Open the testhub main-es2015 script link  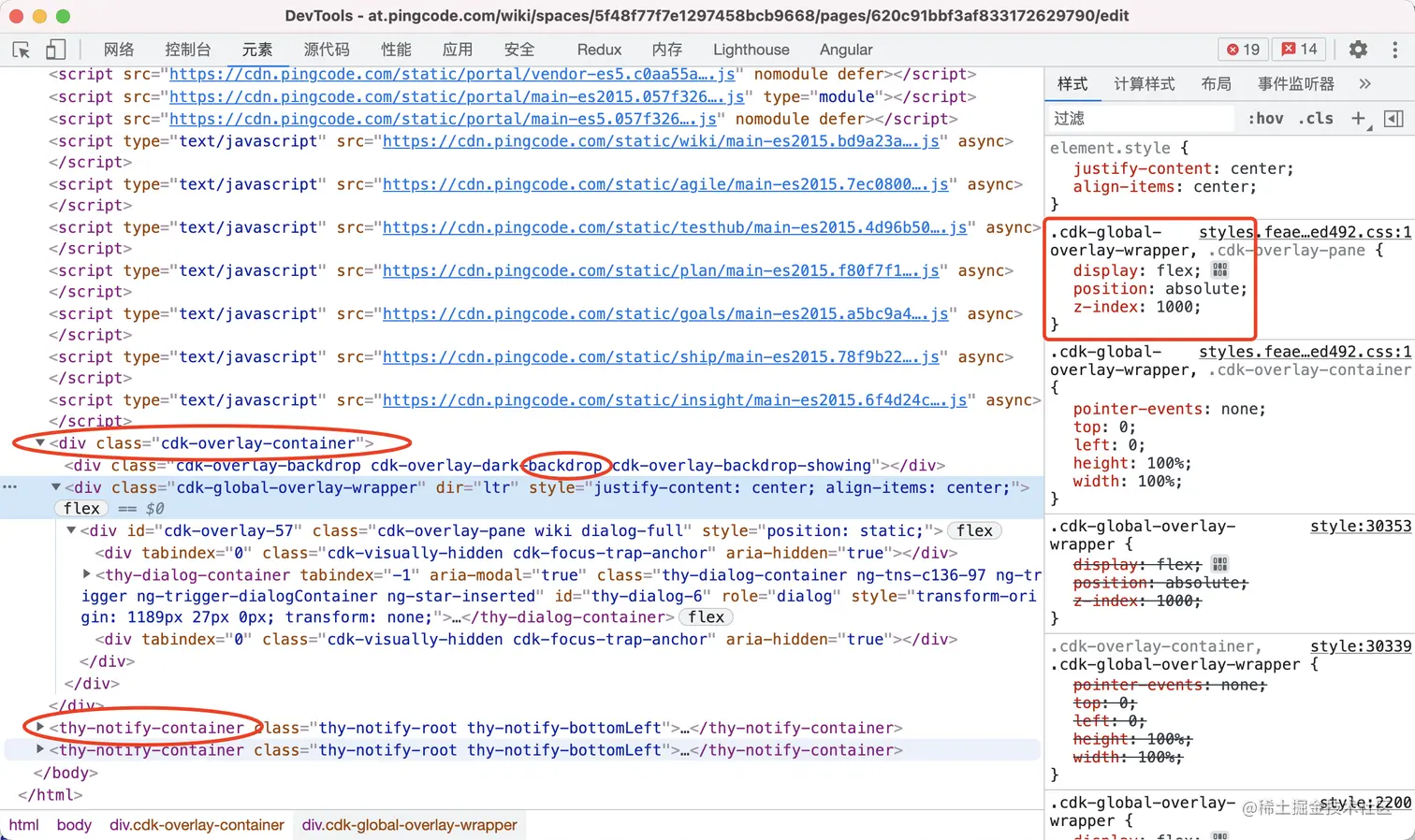[x=675, y=227]
